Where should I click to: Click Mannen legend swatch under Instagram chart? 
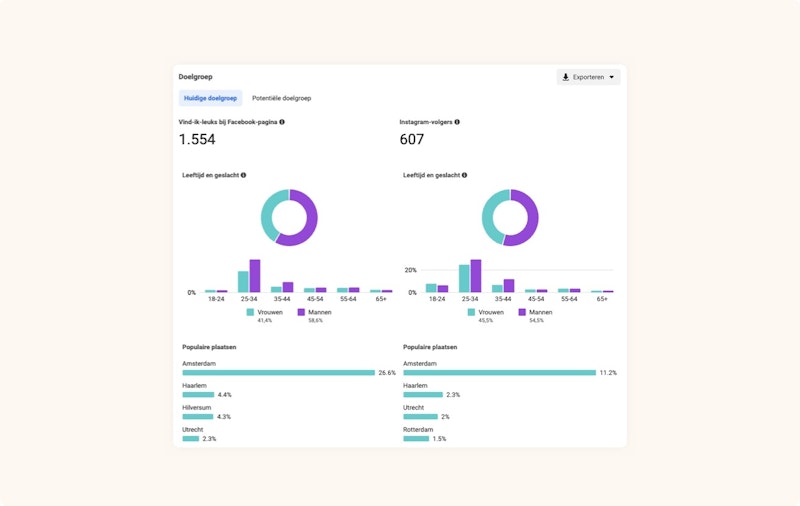pyautogui.click(x=521, y=312)
